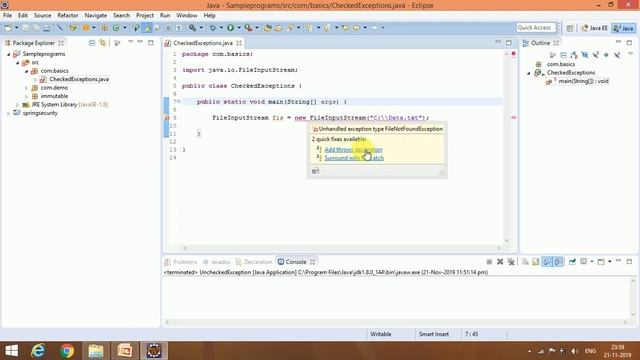Open File Explorer from taskbar
This screenshot has width=640, height=360.
(96, 351)
